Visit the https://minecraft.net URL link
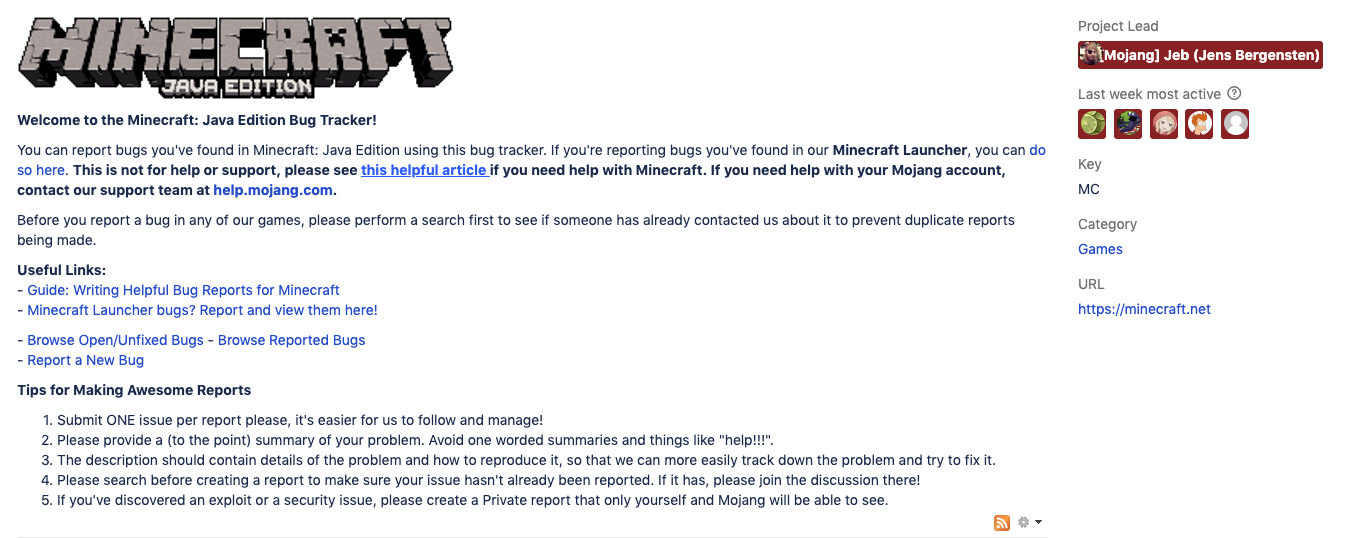Viewport: 1353px width, 538px height. pos(1144,309)
